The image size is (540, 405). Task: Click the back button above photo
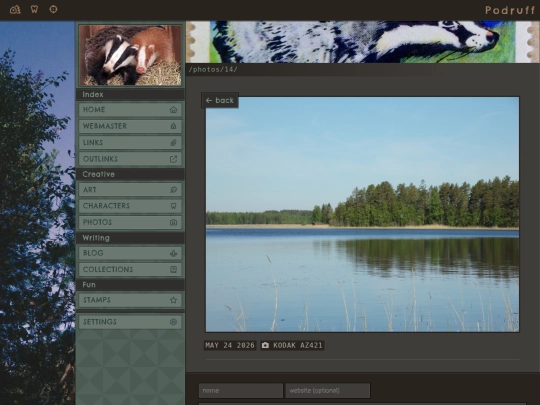pos(220,101)
